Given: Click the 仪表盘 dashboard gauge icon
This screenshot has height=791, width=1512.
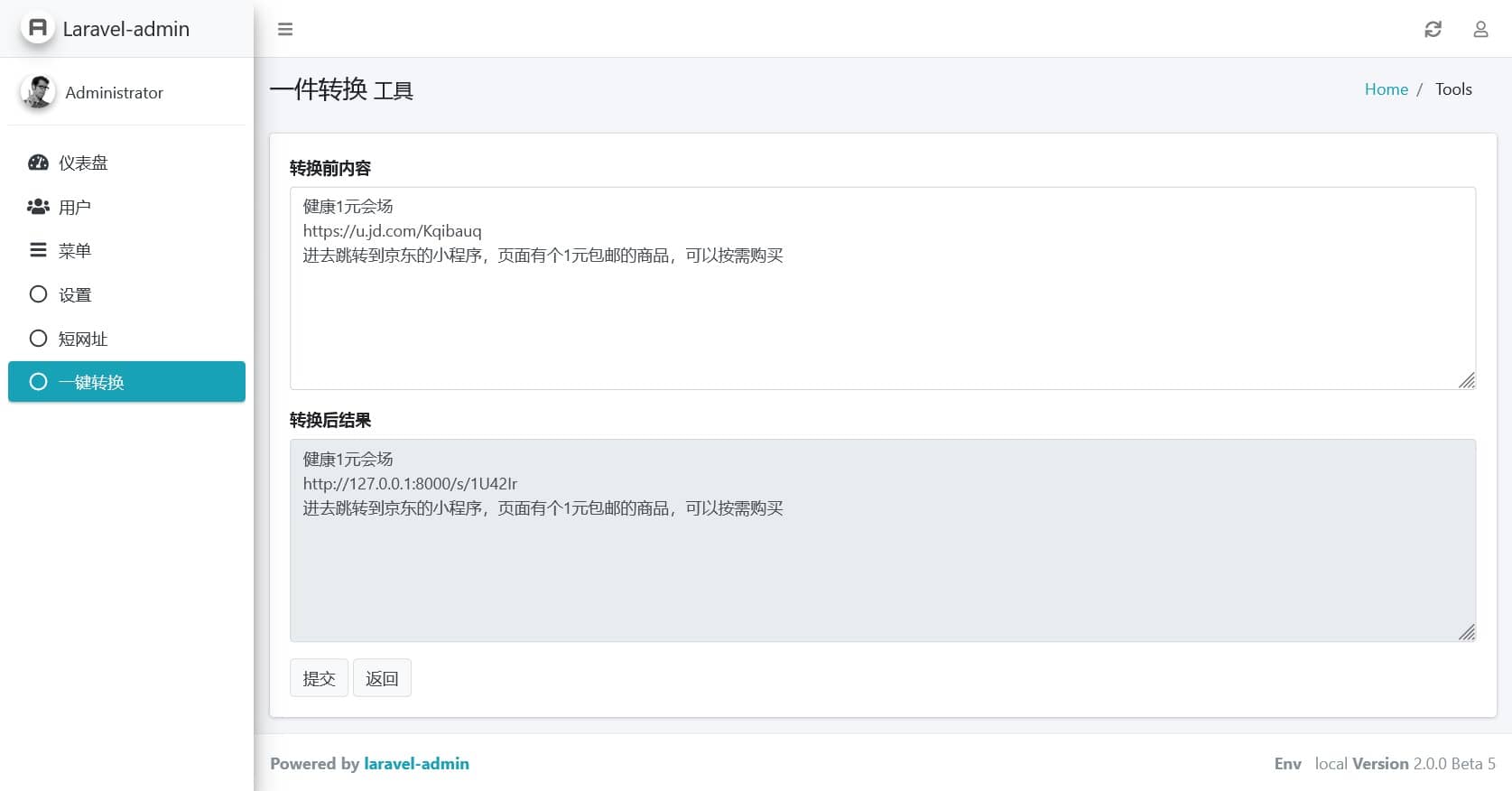Looking at the screenshot, I should click(x=38, y=163).
